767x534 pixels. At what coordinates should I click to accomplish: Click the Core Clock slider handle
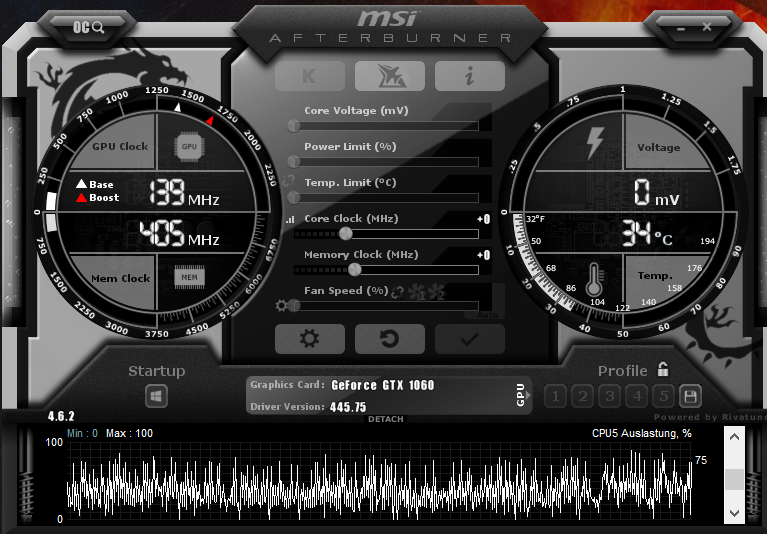coord(346,233)
